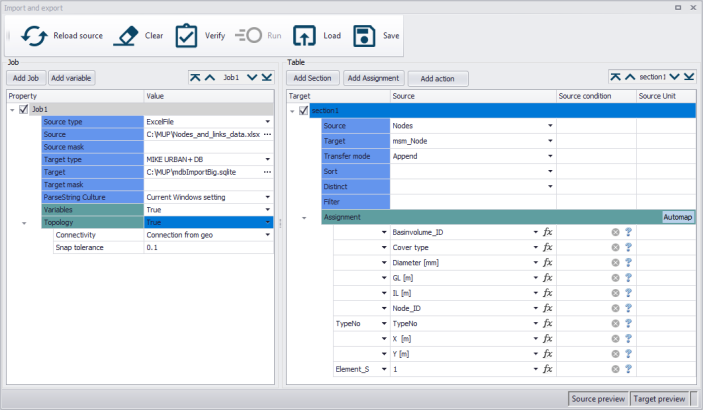Image resolution: width=703 pixels, height=410 pixels.
Task: Click the Filter value field
Action: [x=473, y=202]
